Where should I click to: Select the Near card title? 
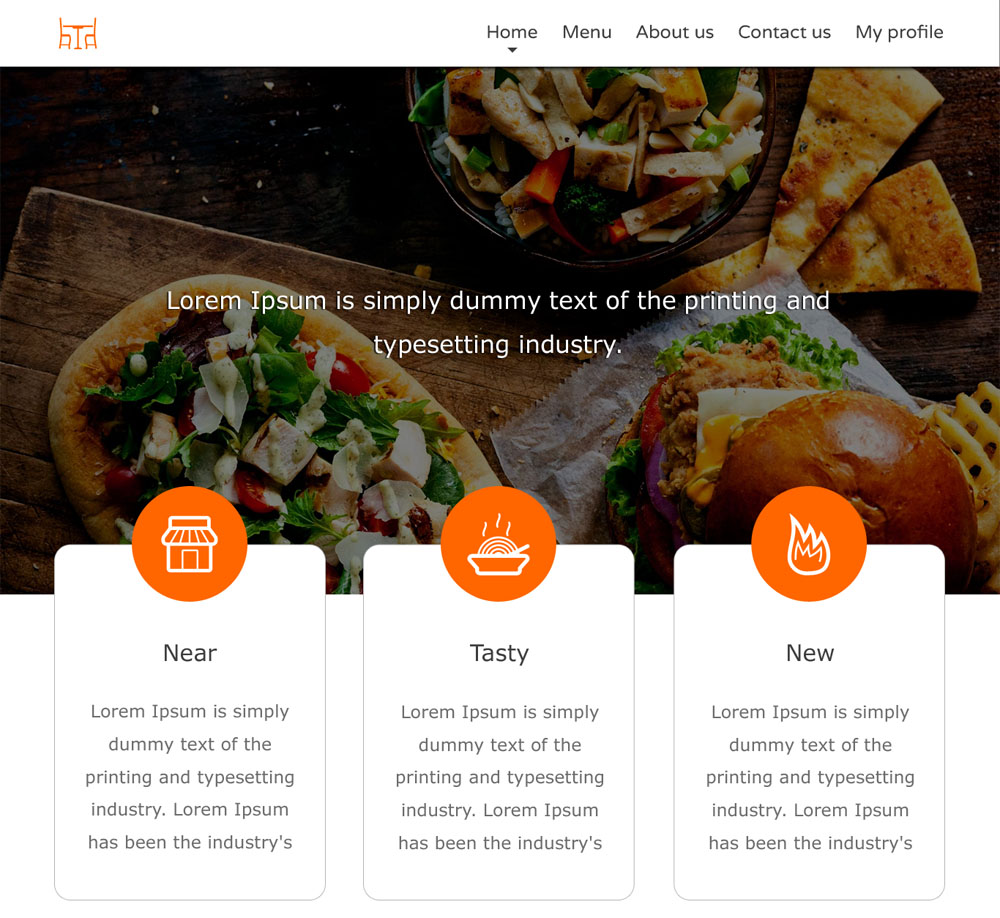tap(190, 653)
